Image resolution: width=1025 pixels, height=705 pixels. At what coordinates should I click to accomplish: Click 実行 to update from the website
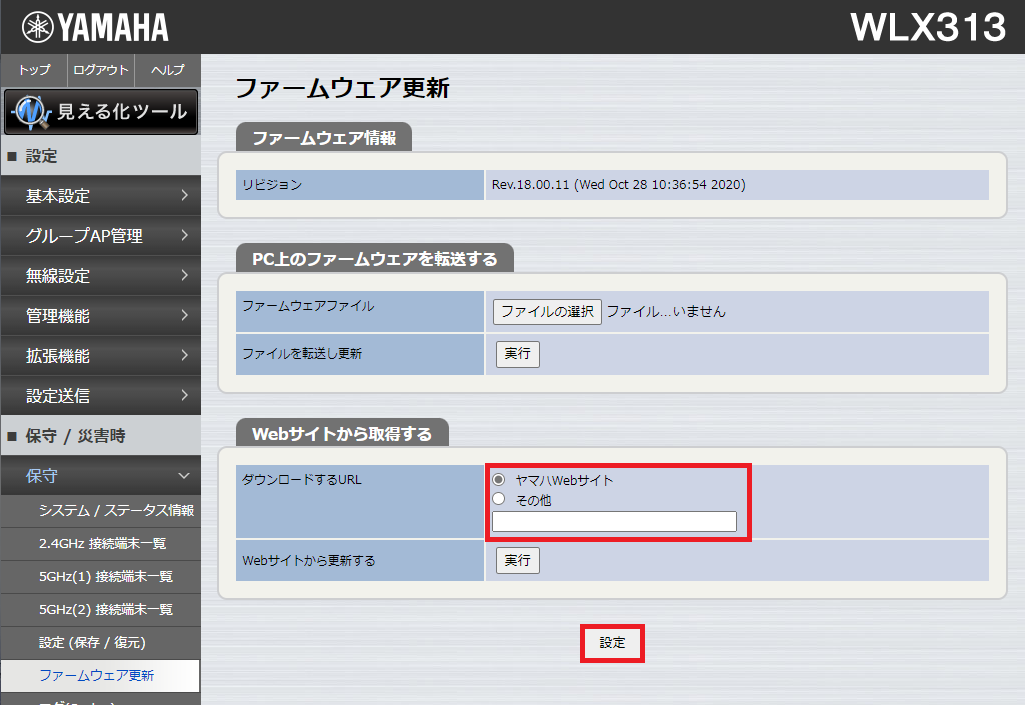coord(517,560)
